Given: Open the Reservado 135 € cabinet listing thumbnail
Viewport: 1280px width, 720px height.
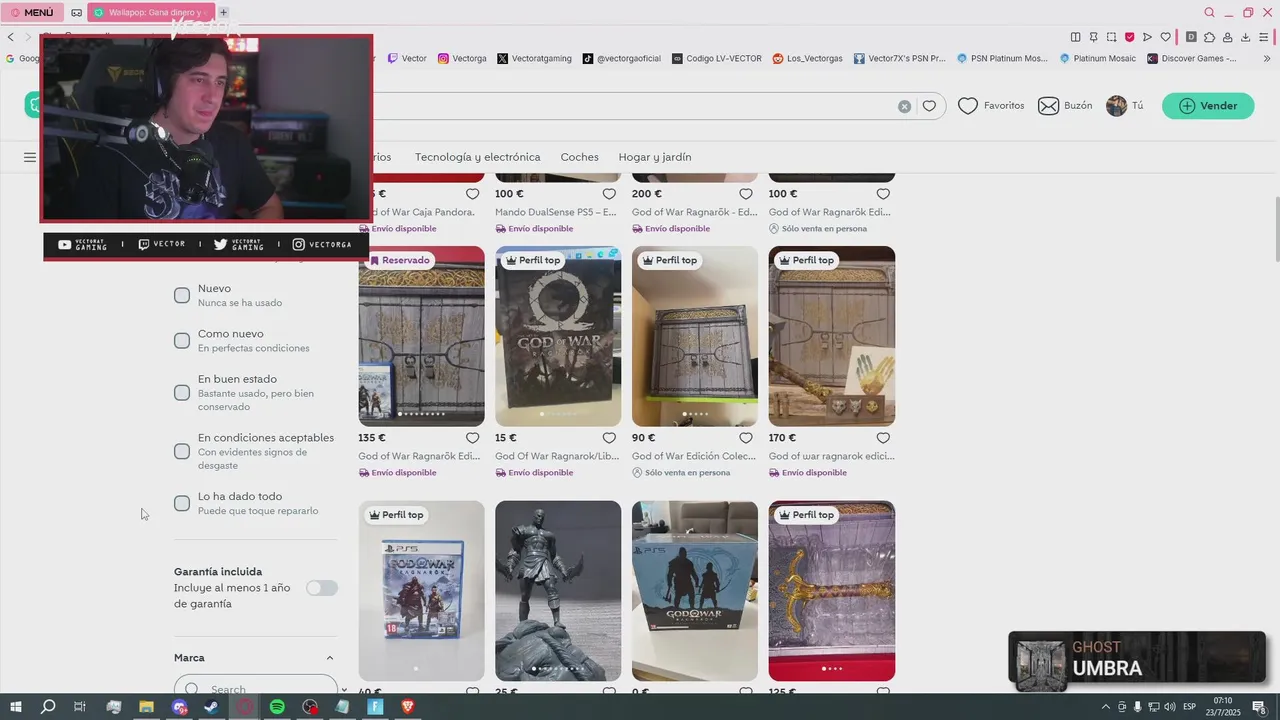Looking at the screenshot, I should coord(421,336).
